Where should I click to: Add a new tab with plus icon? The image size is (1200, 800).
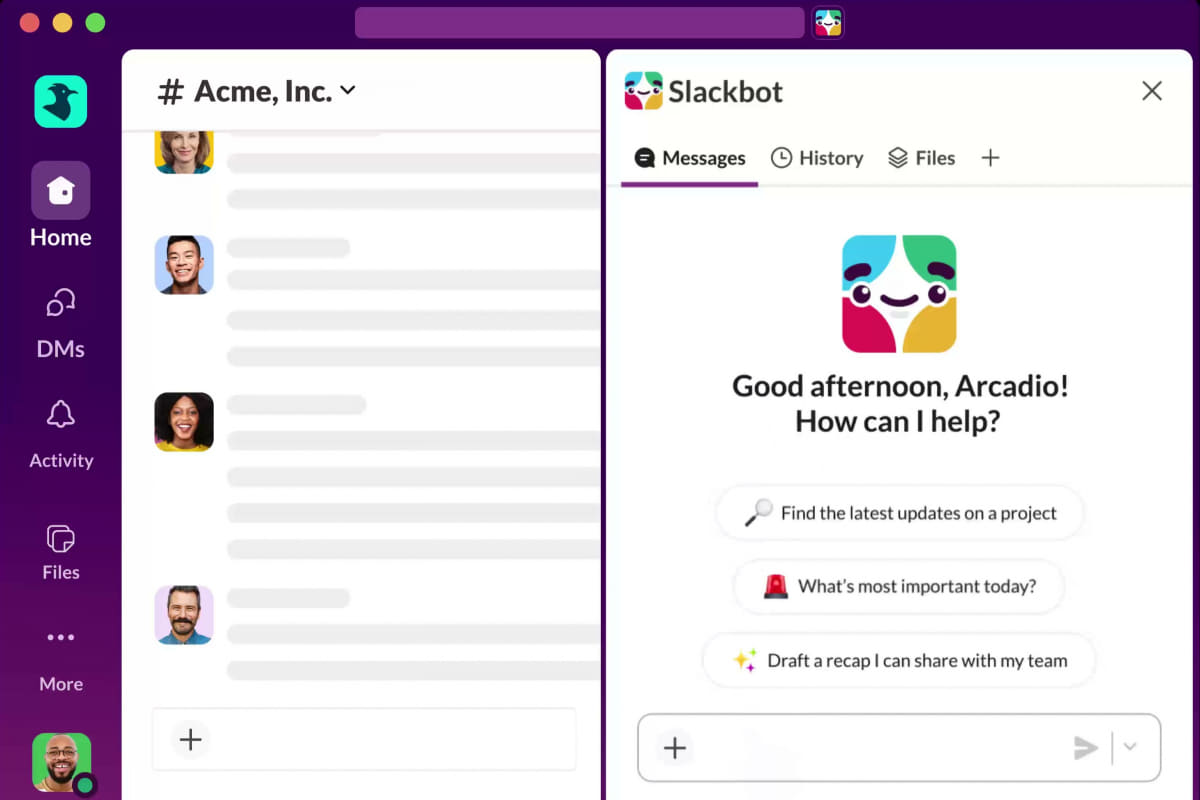(x=990, y=158)
